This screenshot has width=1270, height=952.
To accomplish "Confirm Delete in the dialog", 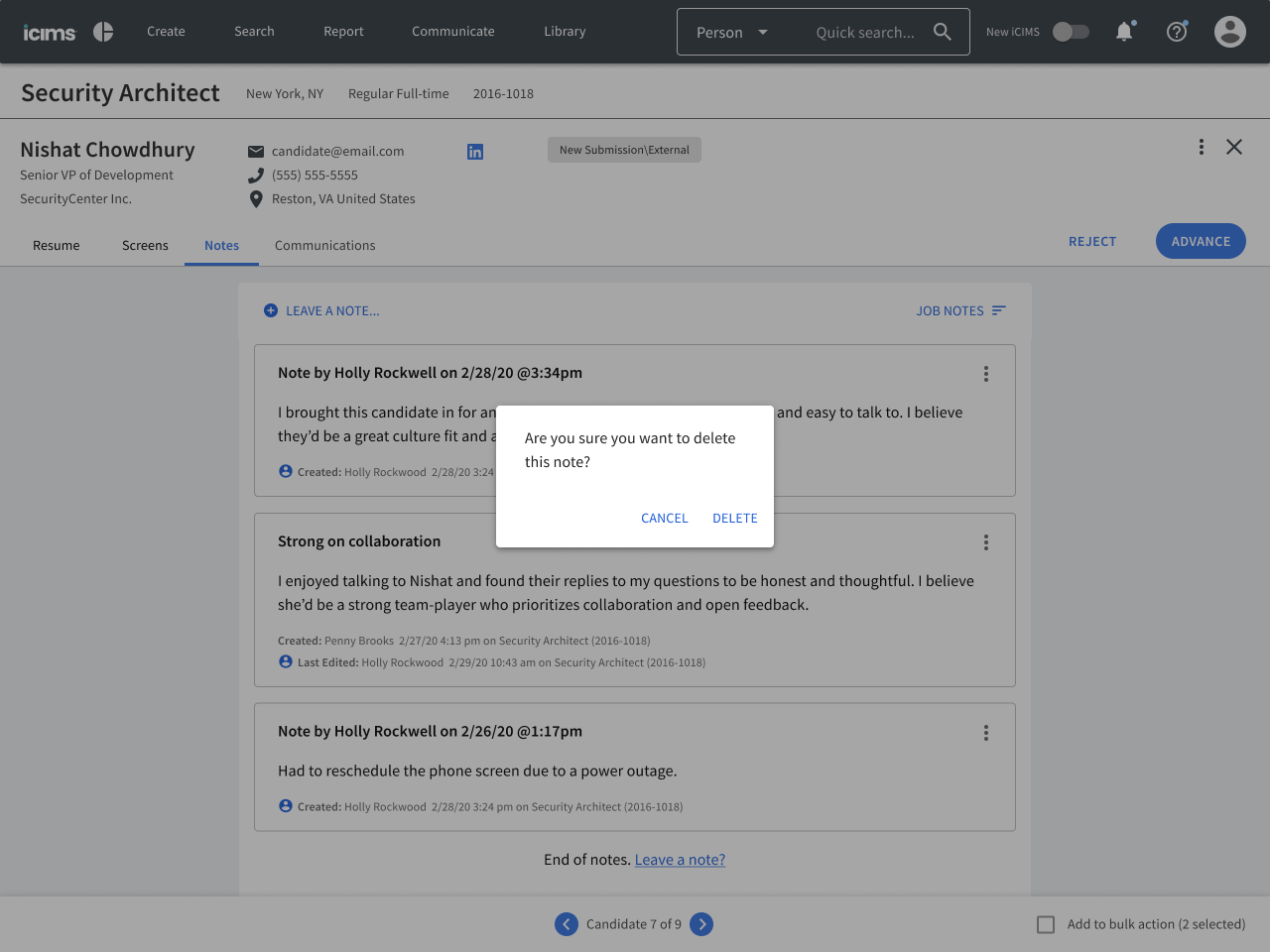I will click(735, 519).
